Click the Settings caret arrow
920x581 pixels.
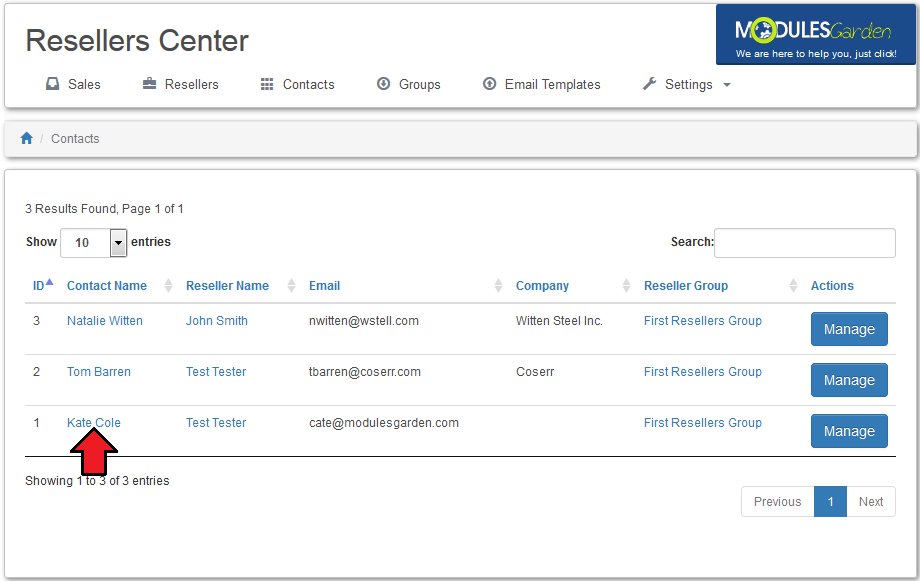coord(727,85)
